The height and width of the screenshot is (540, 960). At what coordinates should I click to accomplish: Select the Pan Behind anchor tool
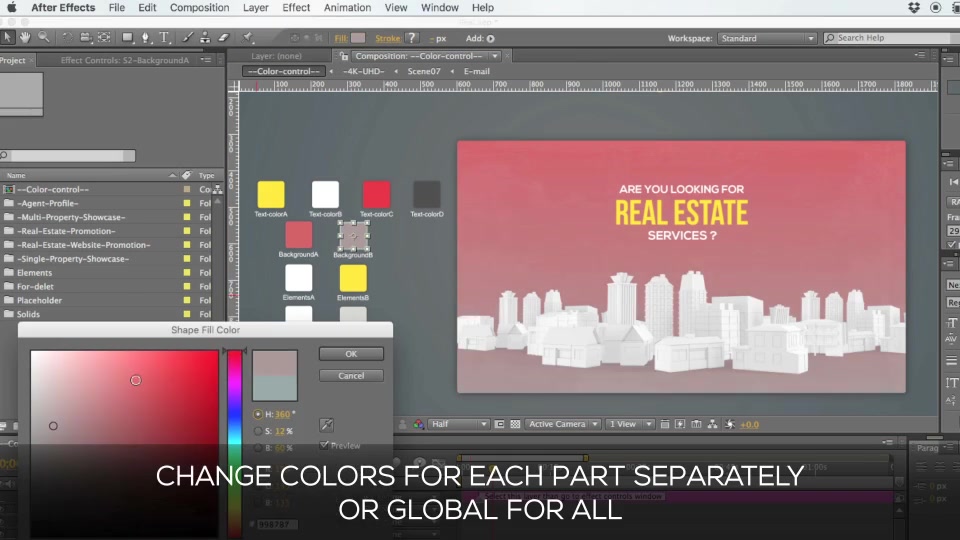[x=104, y=37]
